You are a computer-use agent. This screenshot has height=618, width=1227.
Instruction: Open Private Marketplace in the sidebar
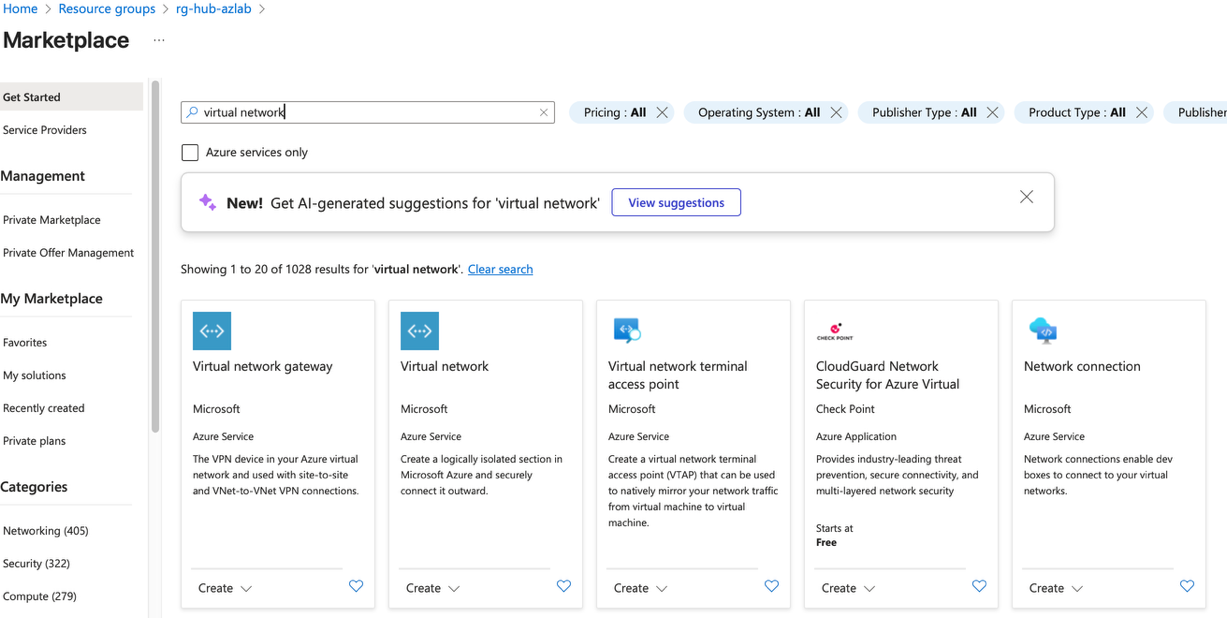[52, 220]
